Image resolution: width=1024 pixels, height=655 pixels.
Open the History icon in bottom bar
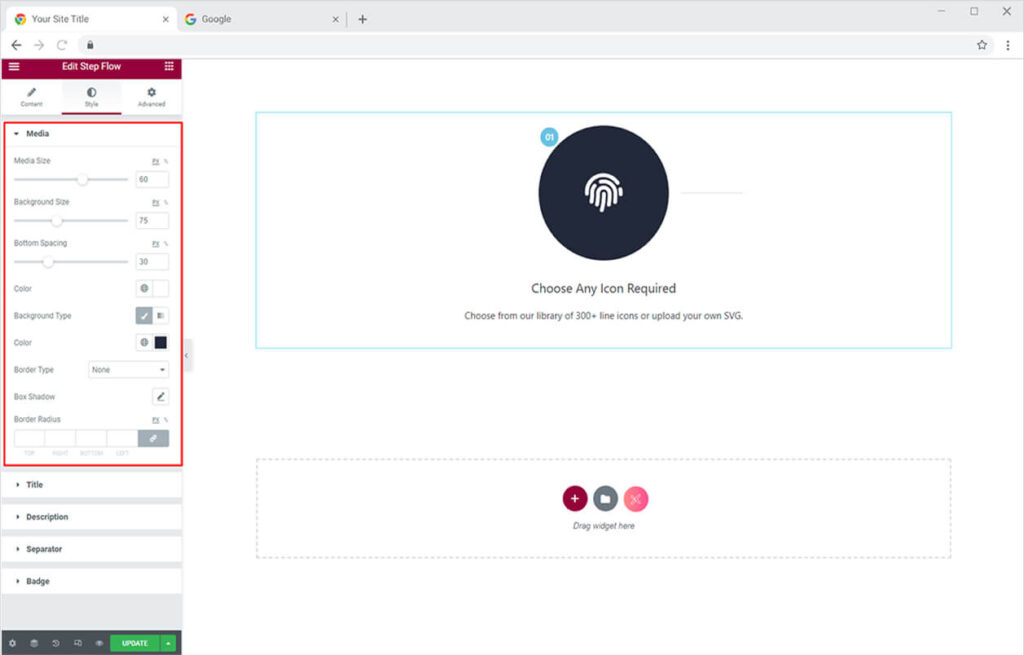pos(56,643)
